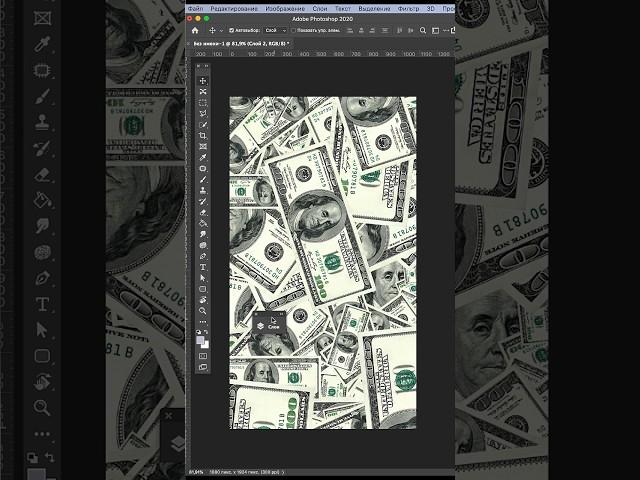The height and width of the screenshot is (480, 640).
Task: Select the Type tool in the tools panel
Action: point(203,267)
